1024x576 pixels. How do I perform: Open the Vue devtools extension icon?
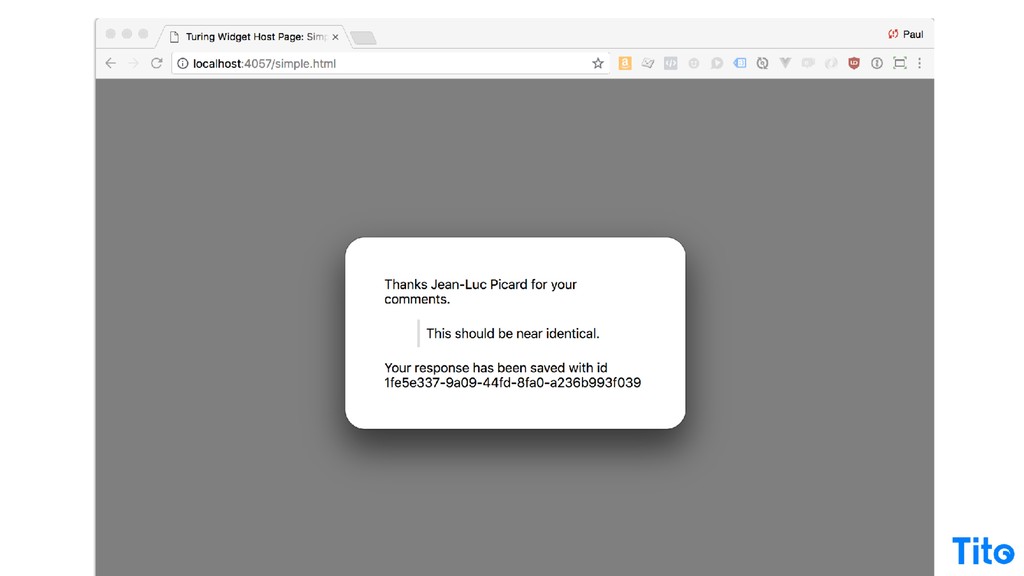pyautogui.click(x=785, y=63)
